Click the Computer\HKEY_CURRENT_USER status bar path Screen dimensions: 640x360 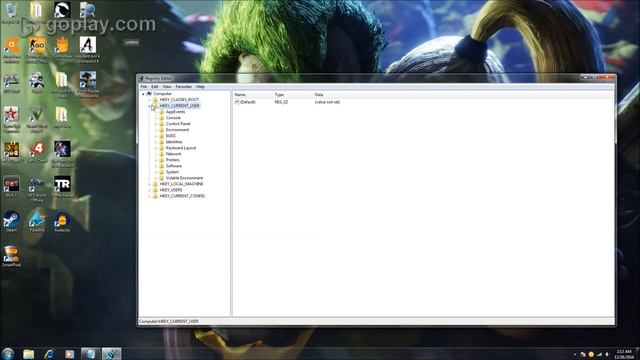point(169,322)
